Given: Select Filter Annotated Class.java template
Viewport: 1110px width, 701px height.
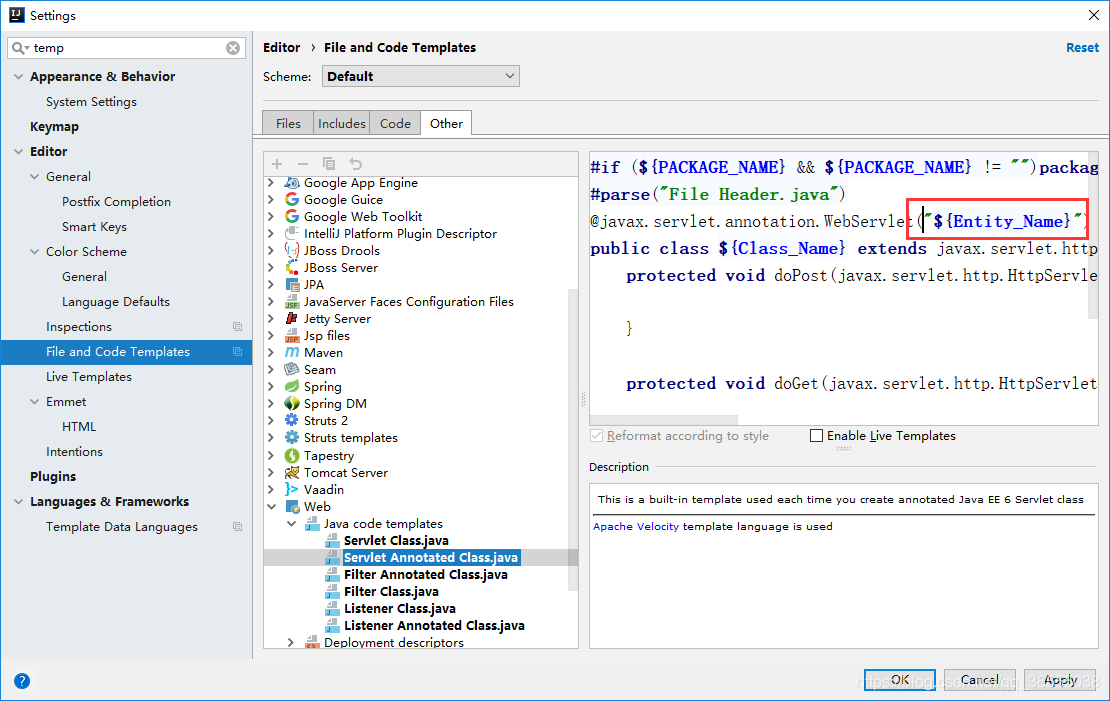Looking at the screenshot, I should point(425,574).
